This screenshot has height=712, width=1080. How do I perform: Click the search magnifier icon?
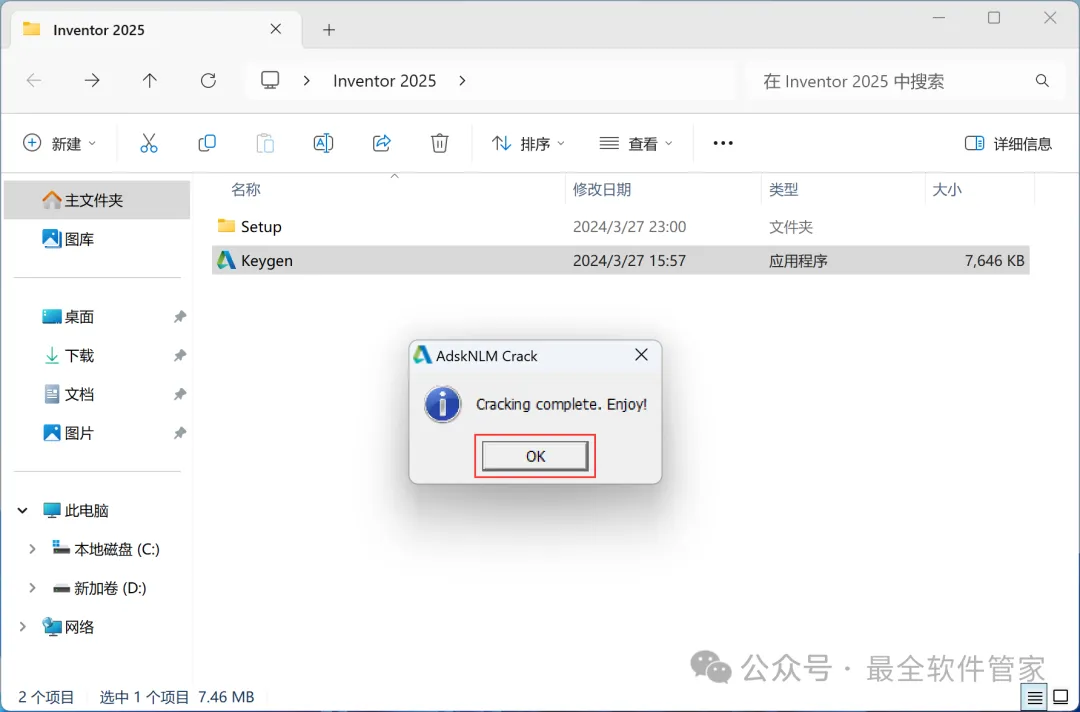(1042, 81)
